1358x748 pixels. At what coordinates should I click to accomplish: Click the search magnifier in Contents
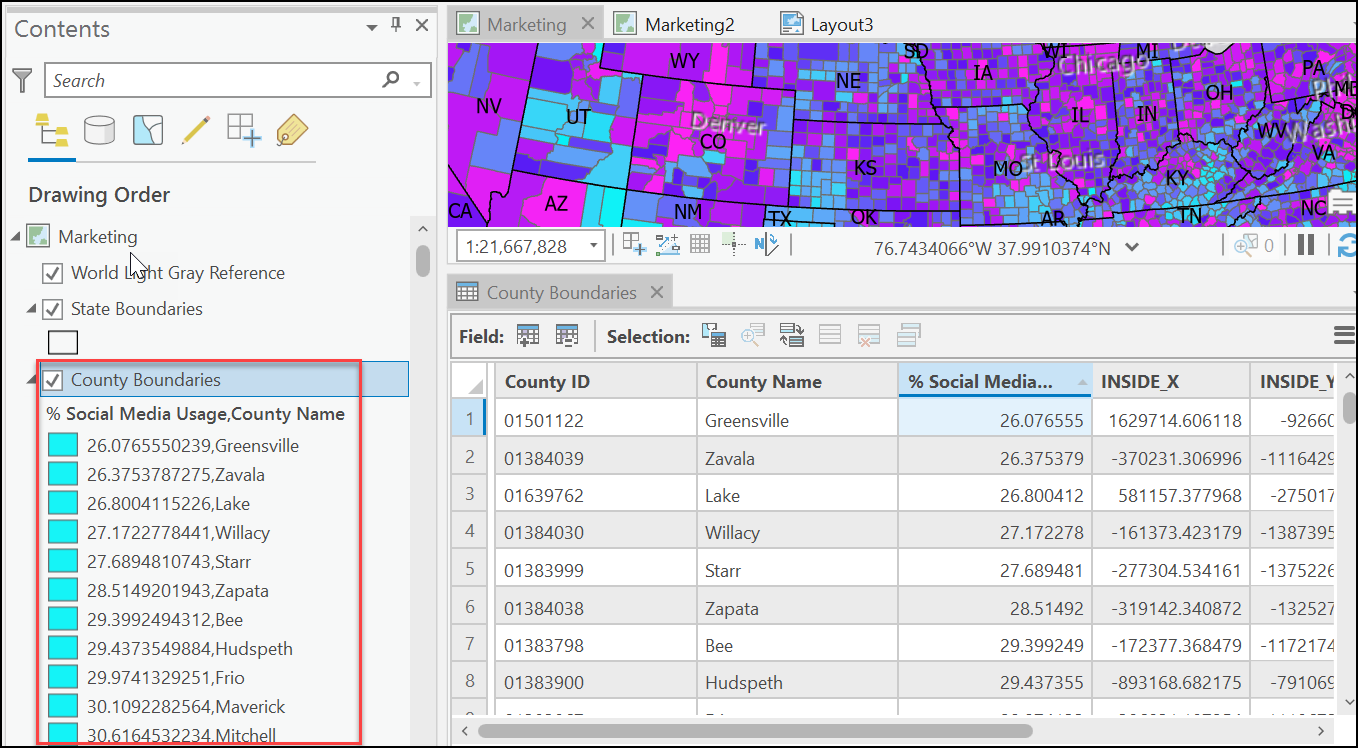click(x=391, y=81)
